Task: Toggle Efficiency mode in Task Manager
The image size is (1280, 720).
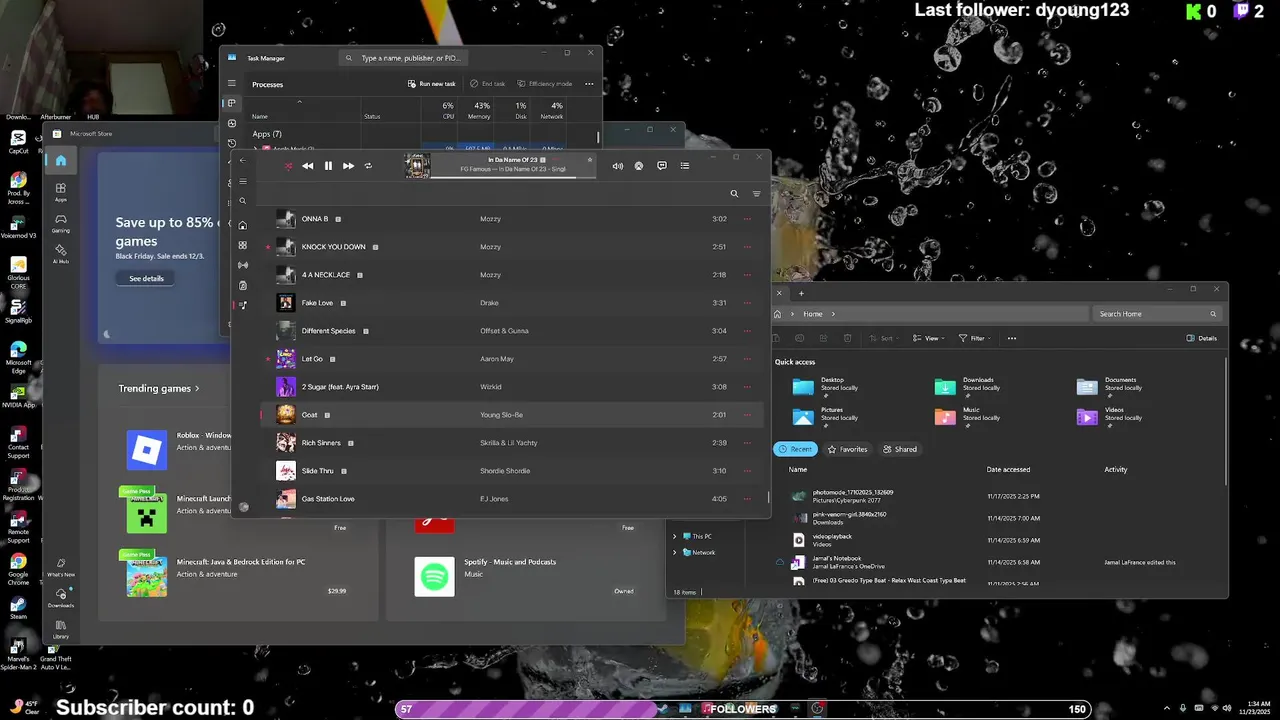Action: click(545, 84)
